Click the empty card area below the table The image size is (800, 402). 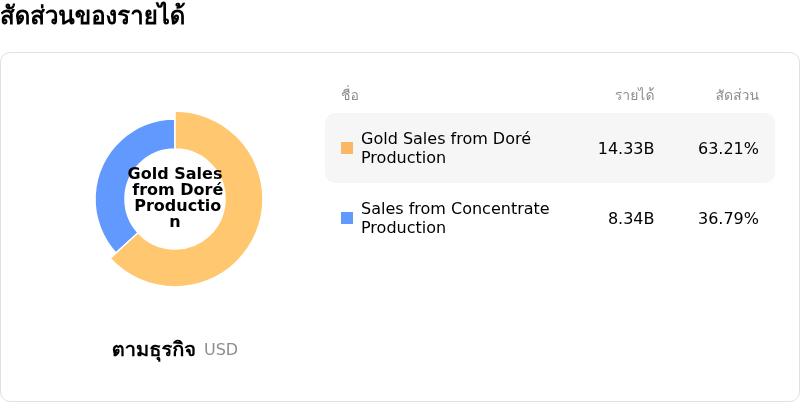tap(550, 320)
